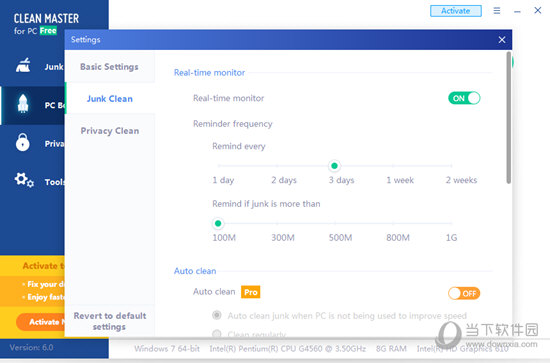Open the Privacy Clean padlock icon
Viewport: 550px width, 363px height.
click(22, 142)
